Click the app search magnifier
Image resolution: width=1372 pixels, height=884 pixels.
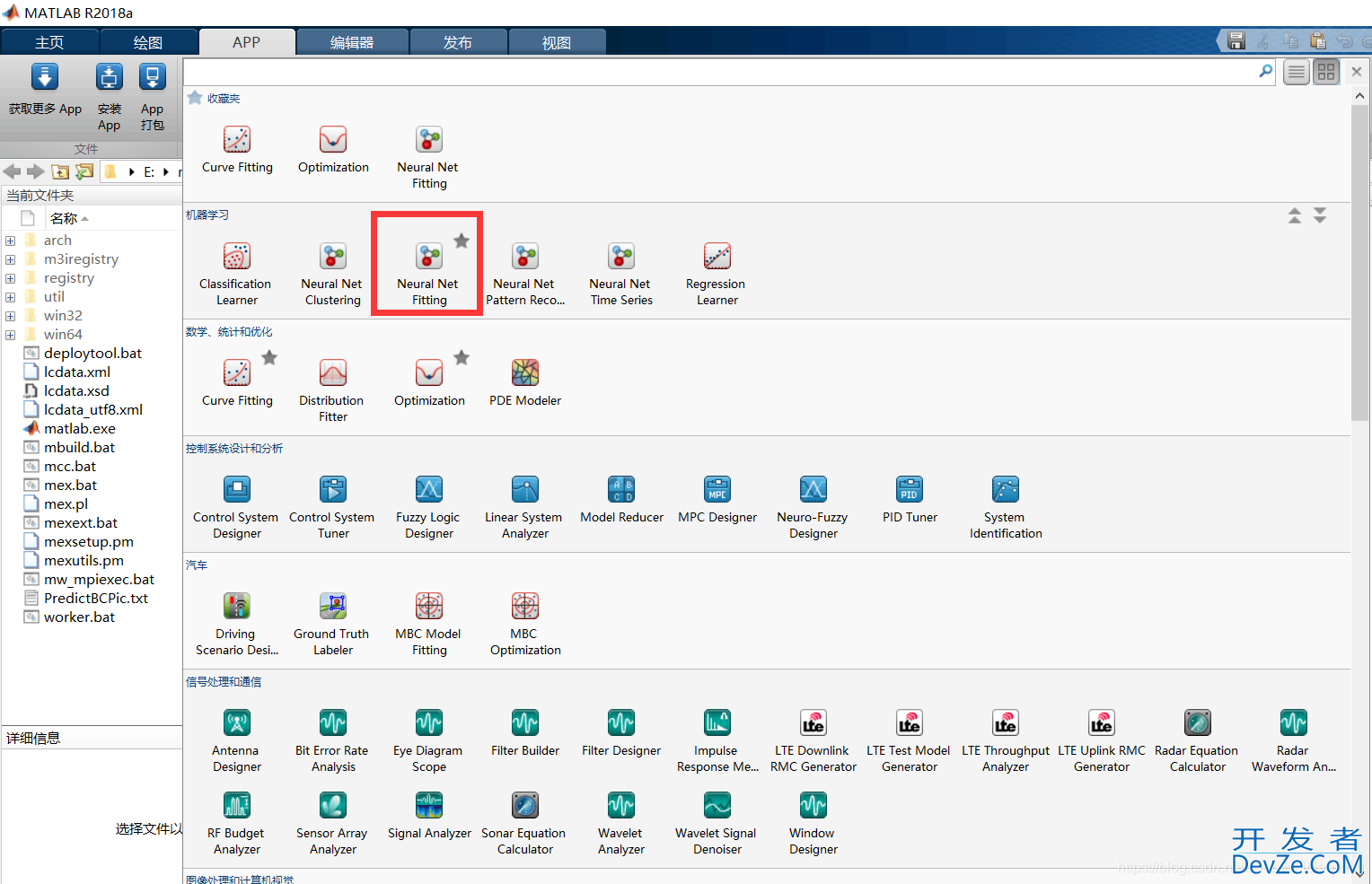pos(1266,71)
